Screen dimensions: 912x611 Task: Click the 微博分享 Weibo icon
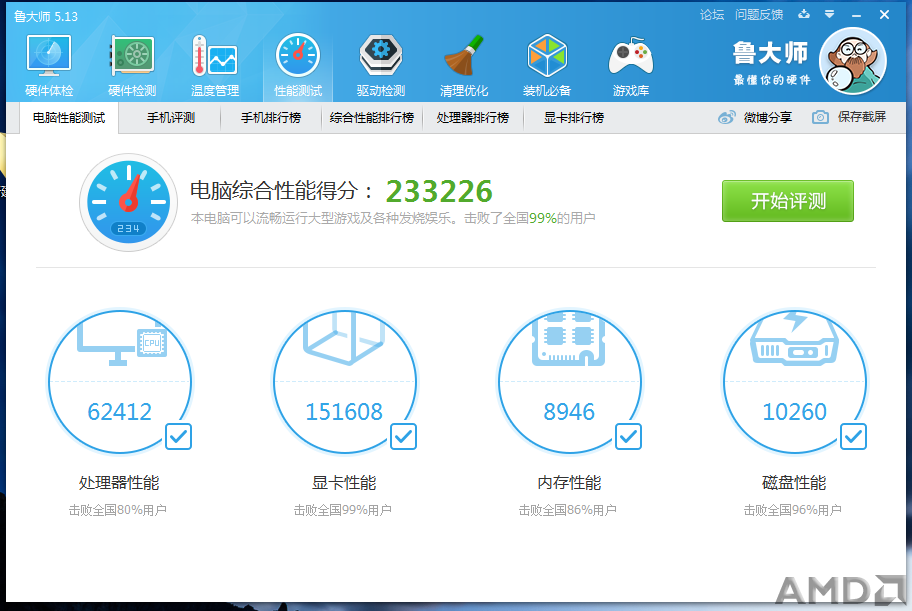click(x=726, y=118)
